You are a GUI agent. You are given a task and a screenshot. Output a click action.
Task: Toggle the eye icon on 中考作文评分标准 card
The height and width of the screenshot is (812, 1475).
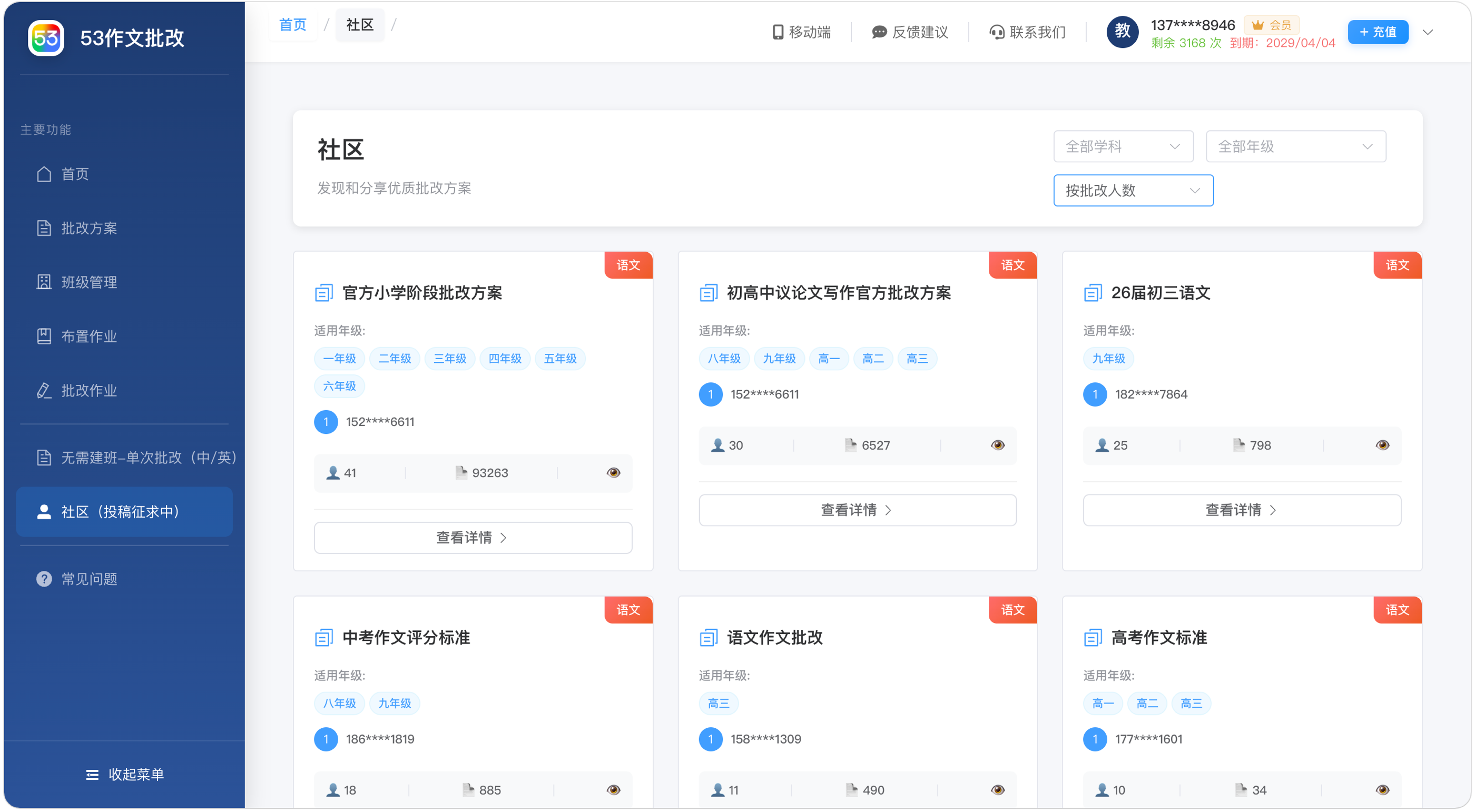pyautogui.click(x=613, y=790)
